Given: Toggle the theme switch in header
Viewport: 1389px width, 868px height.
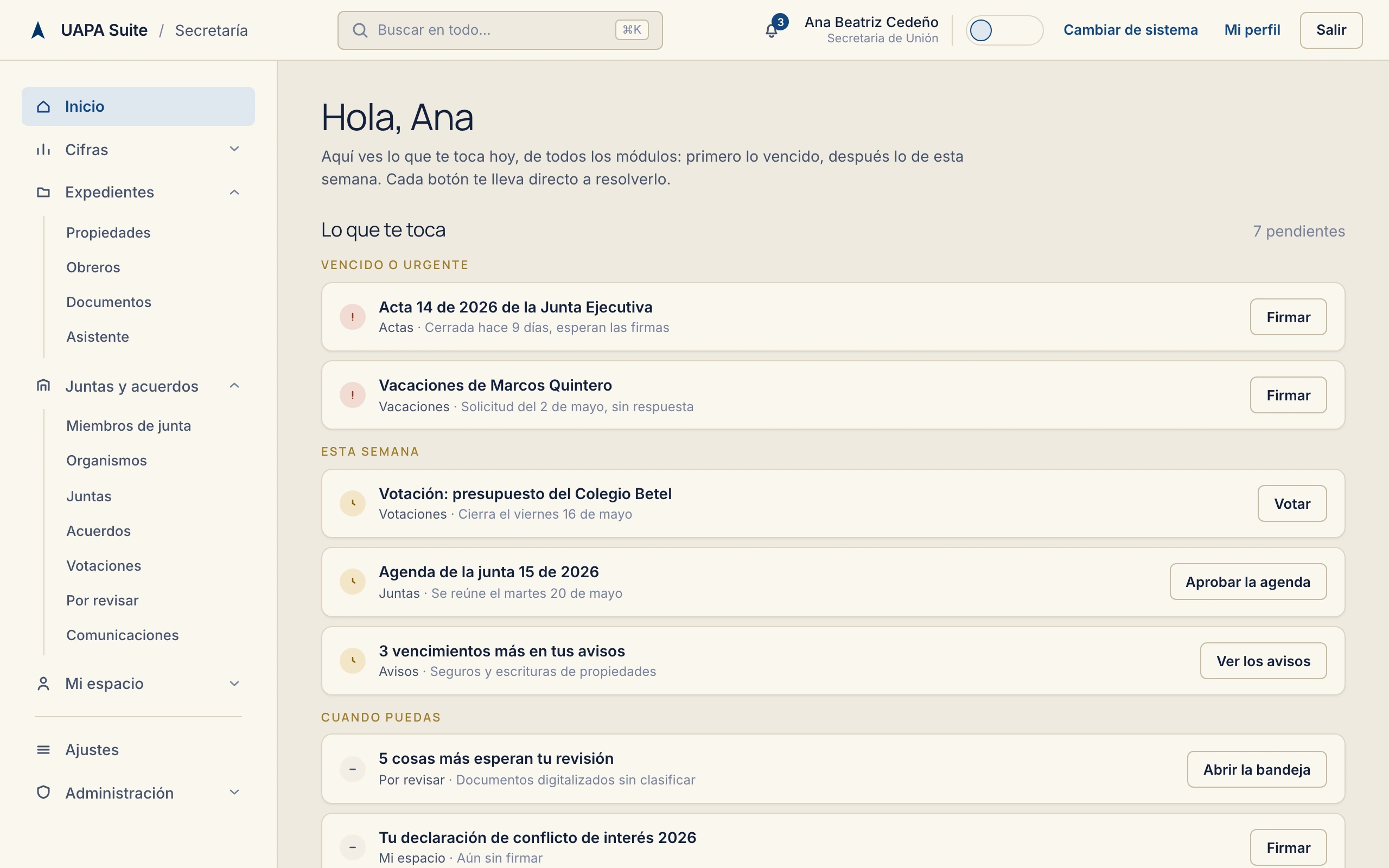Looking at the screenshot, I should coord(1004,30).
